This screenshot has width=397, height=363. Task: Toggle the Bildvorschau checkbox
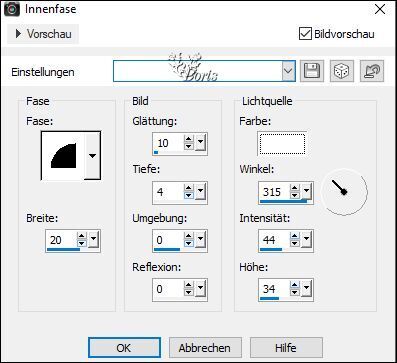point(305,34)
